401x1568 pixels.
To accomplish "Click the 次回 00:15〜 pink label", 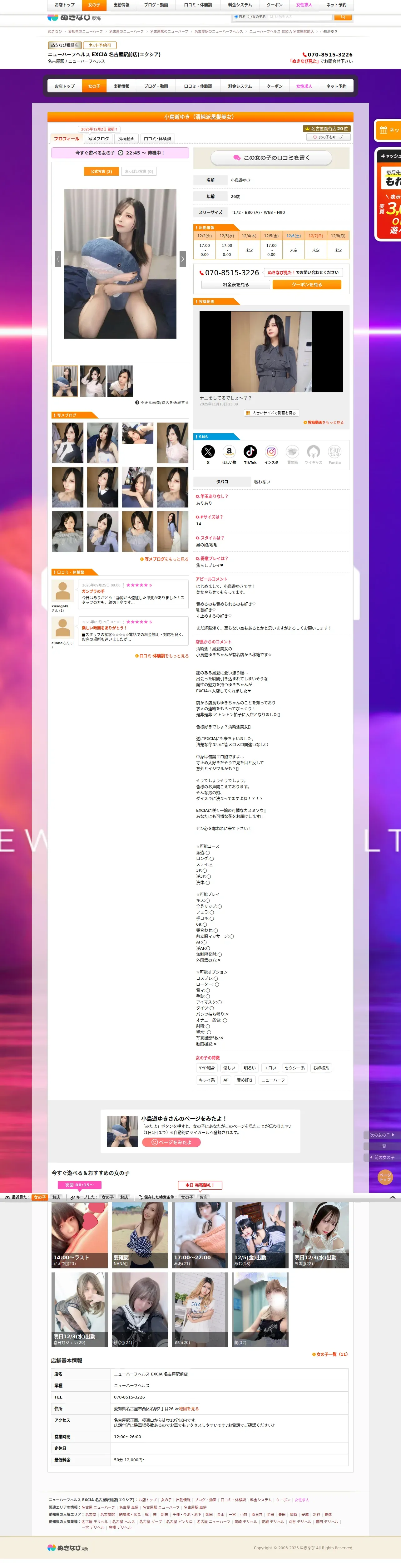I will 79,1184.
